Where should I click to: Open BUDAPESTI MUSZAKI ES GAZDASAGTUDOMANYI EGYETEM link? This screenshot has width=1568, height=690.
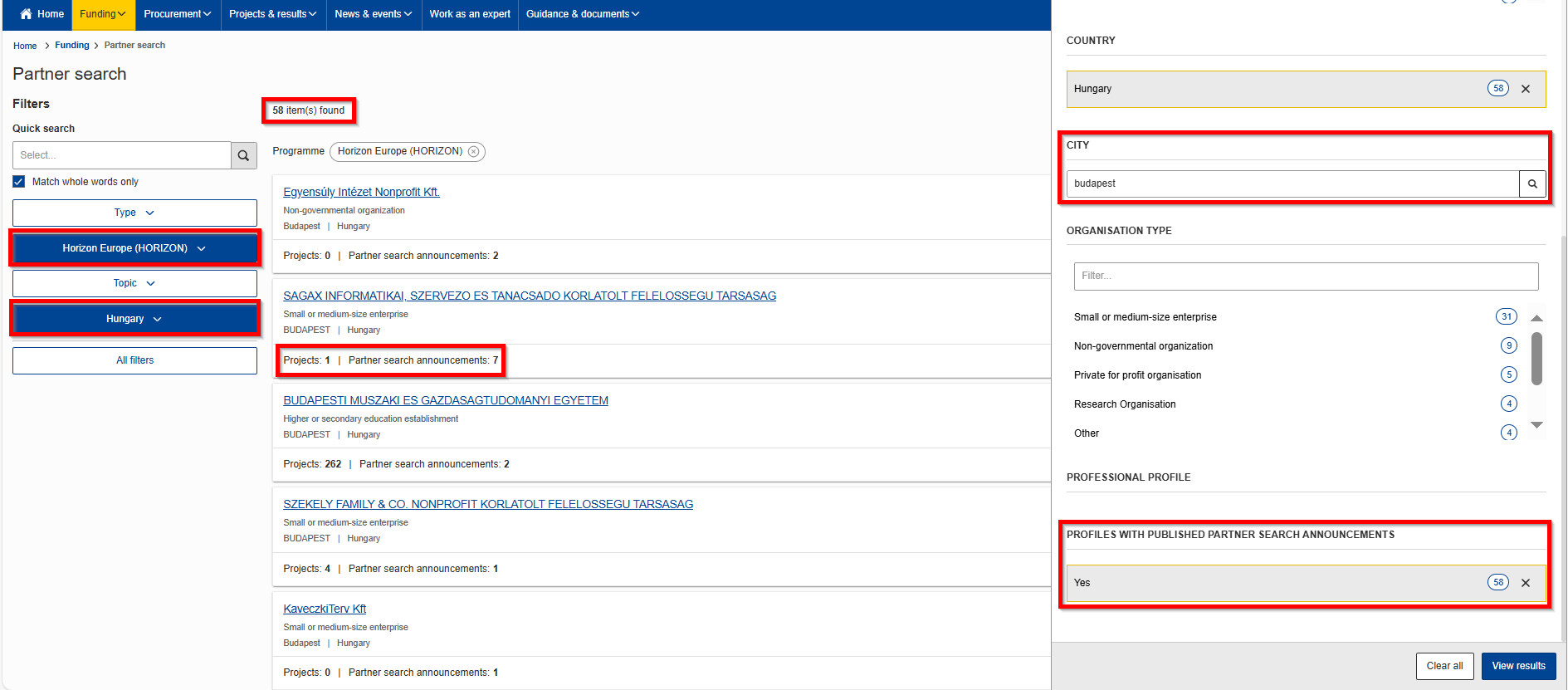tap(446, 400)
